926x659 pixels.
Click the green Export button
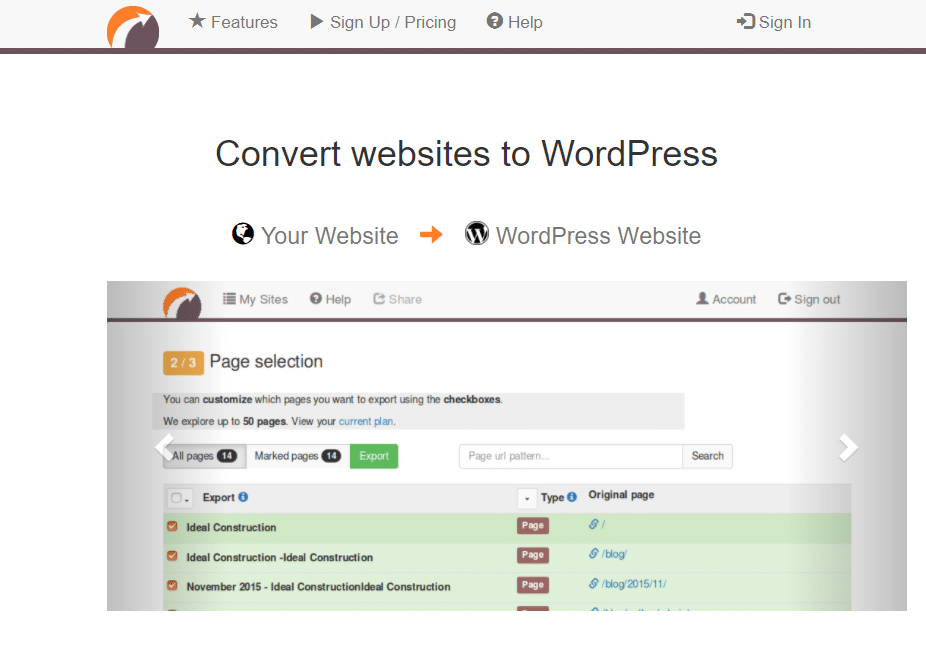coord(373,455)
